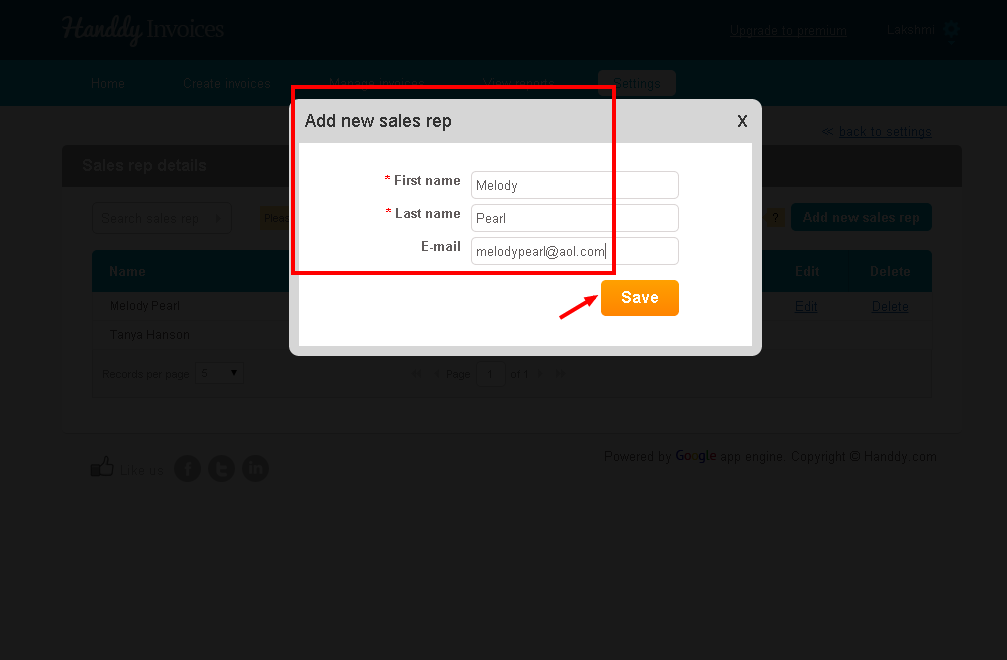Click the Upgrade to premium link
Viewport: 1007px width, 660px height.
788,30
